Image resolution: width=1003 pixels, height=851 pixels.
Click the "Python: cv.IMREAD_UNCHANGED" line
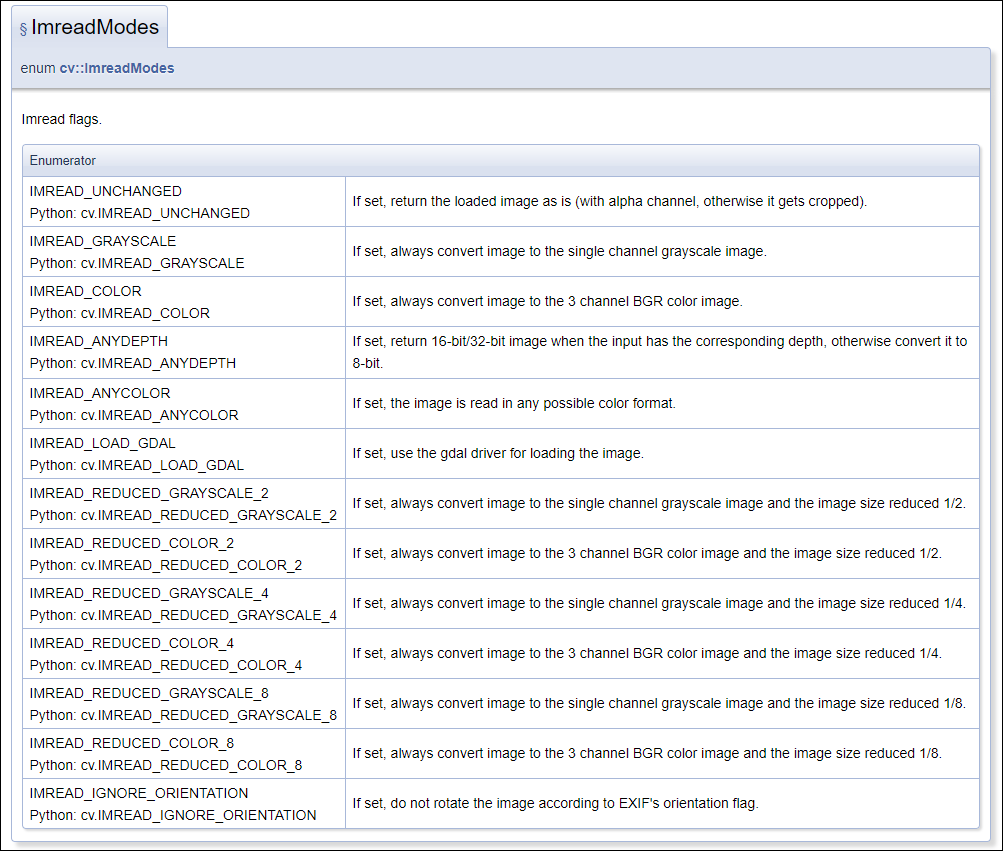[x=140, y=213]
